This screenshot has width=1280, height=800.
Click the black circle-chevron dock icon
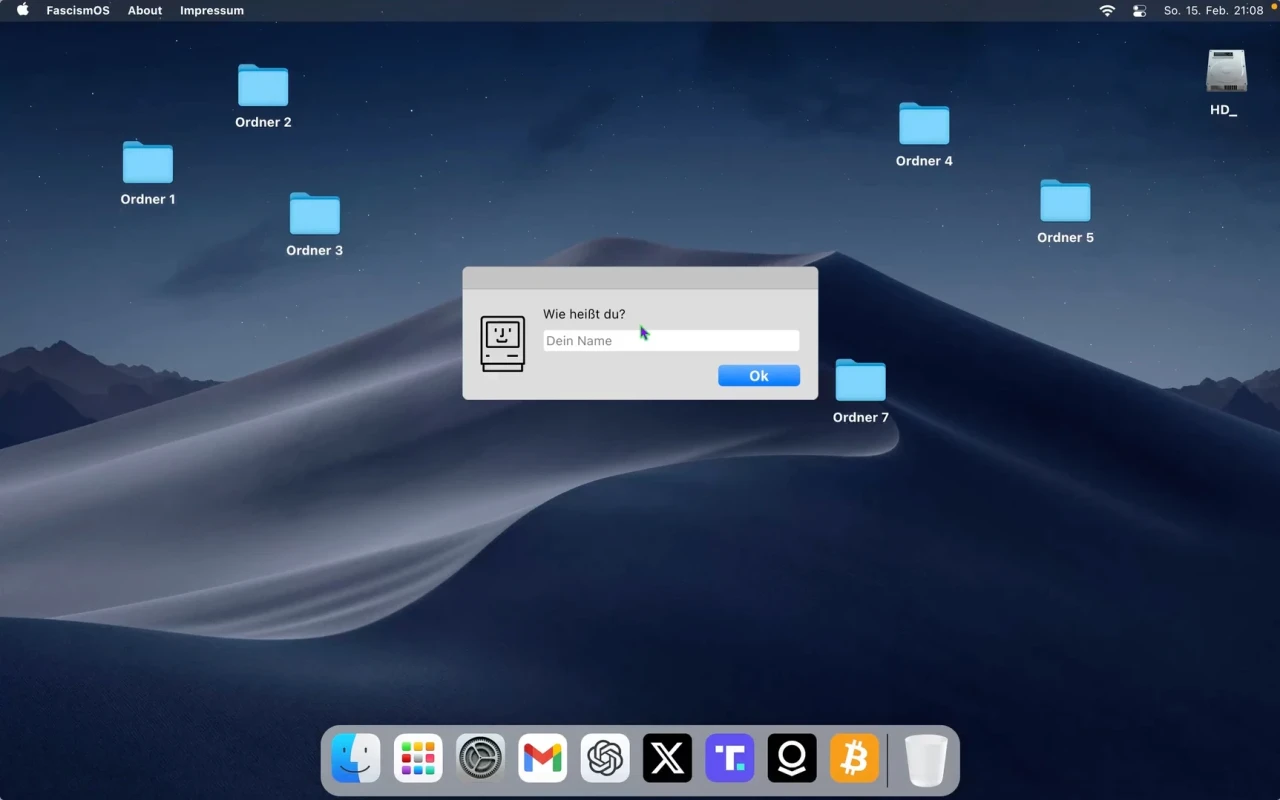[x=792, y=758]
